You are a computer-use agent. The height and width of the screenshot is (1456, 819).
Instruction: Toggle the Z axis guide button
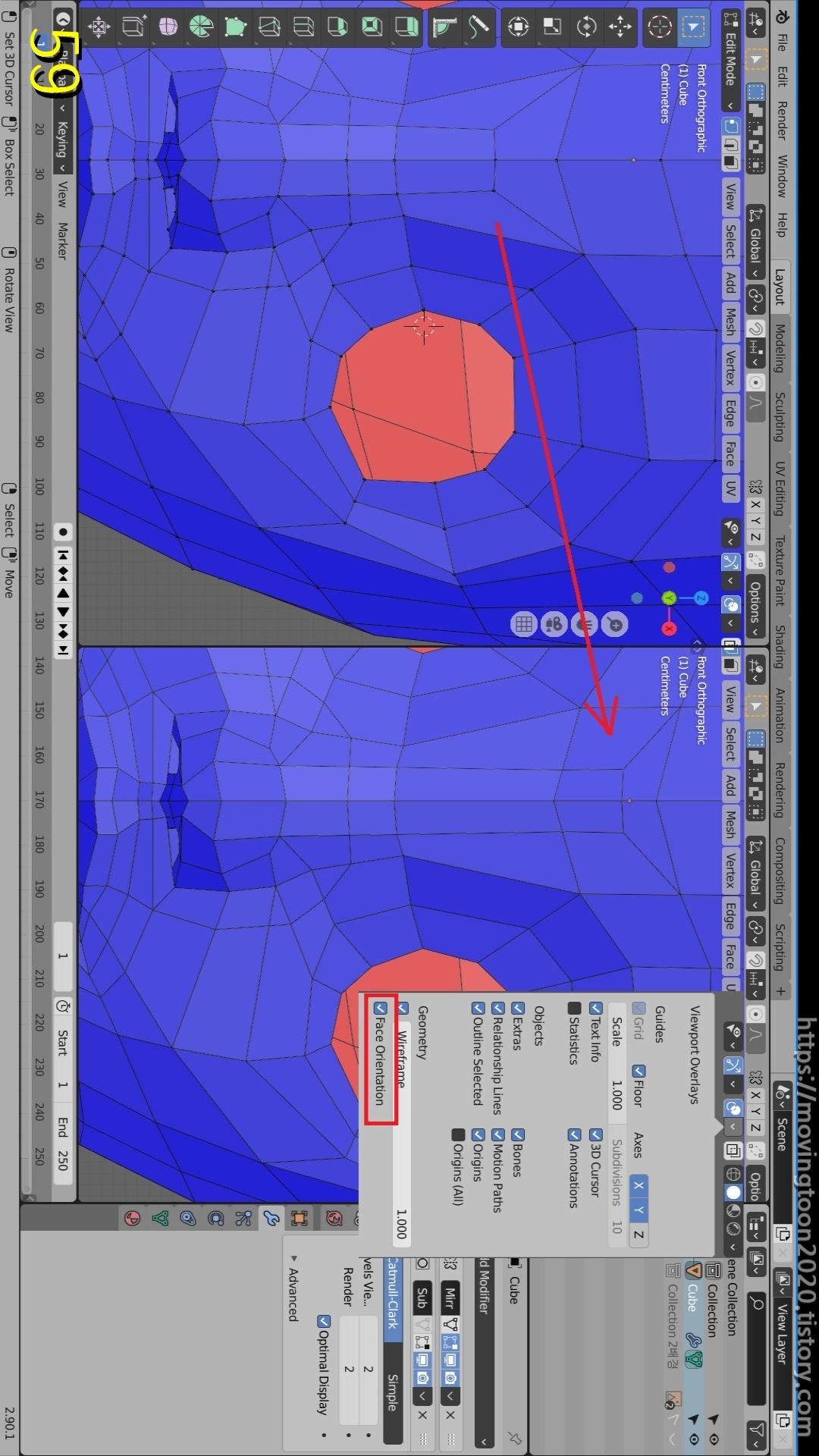[x=639, y=1235]
